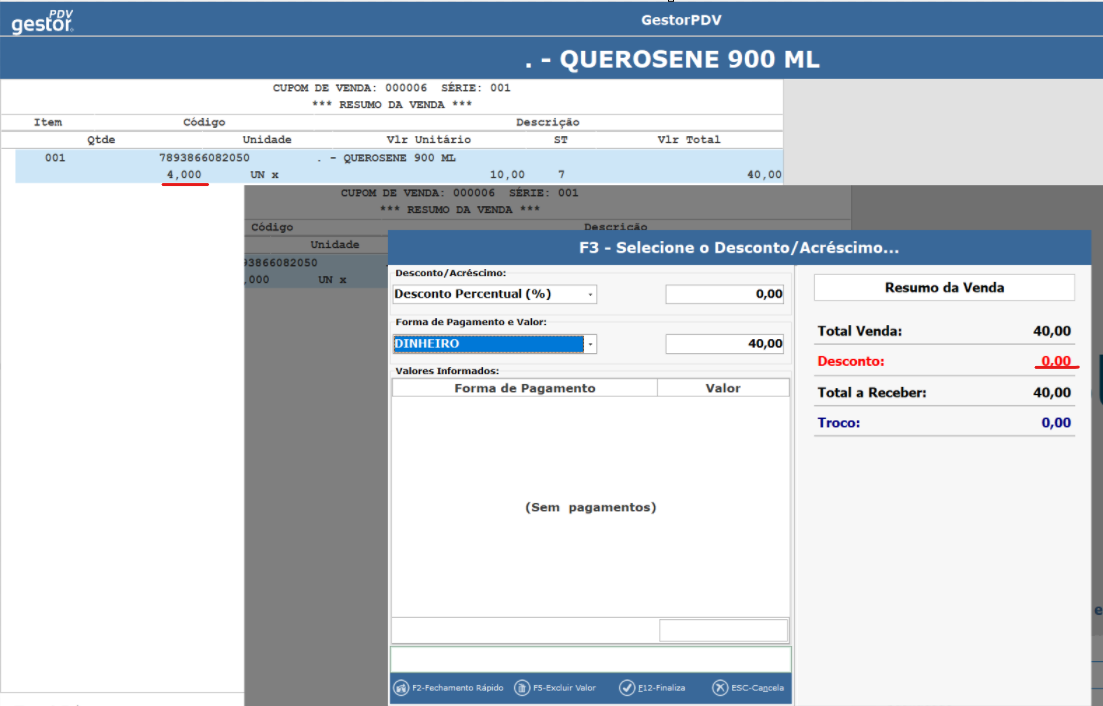Click the red underlined Desconto amount
The image size is (1103, 706).
[1055, 361]
